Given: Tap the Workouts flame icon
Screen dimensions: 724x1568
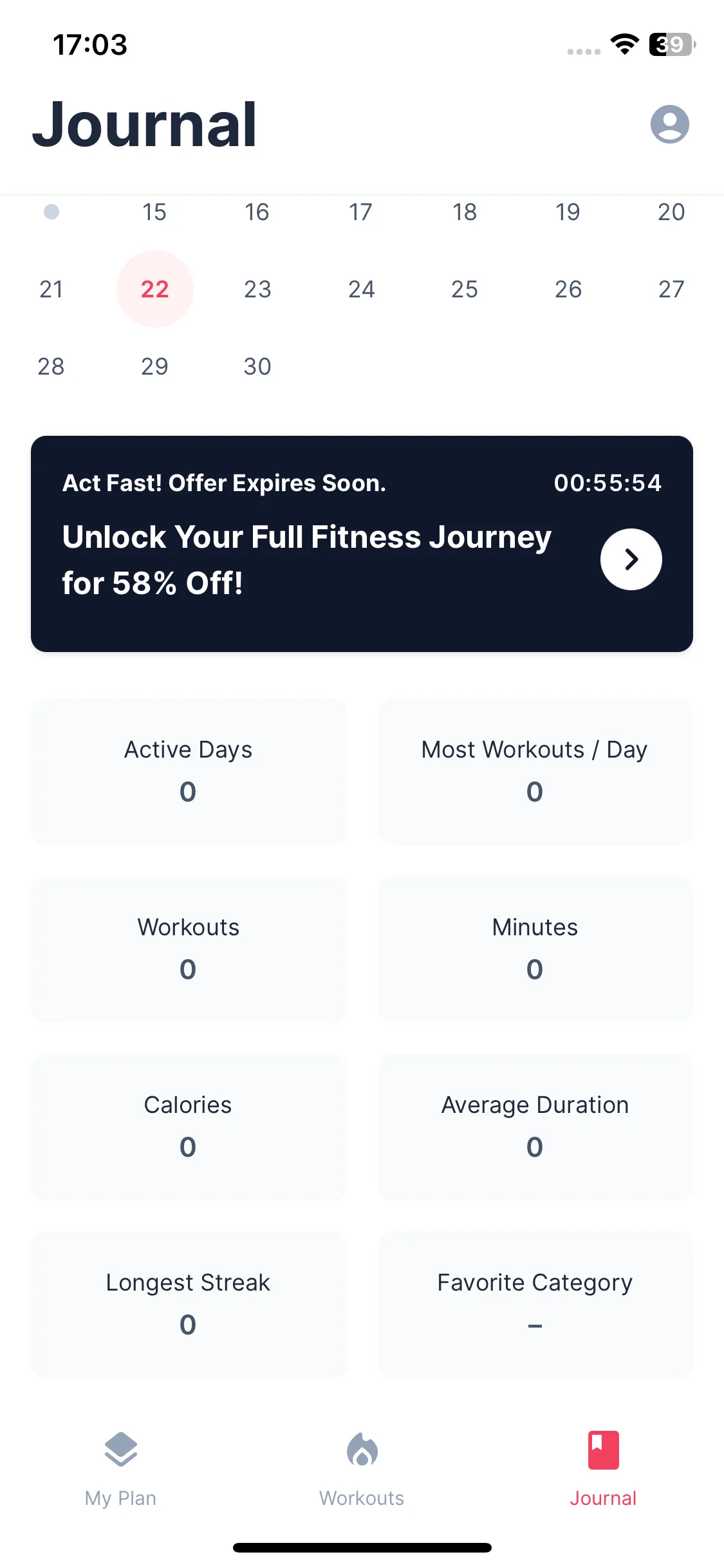Looking at the screenshot, I should coord(362,1450).
